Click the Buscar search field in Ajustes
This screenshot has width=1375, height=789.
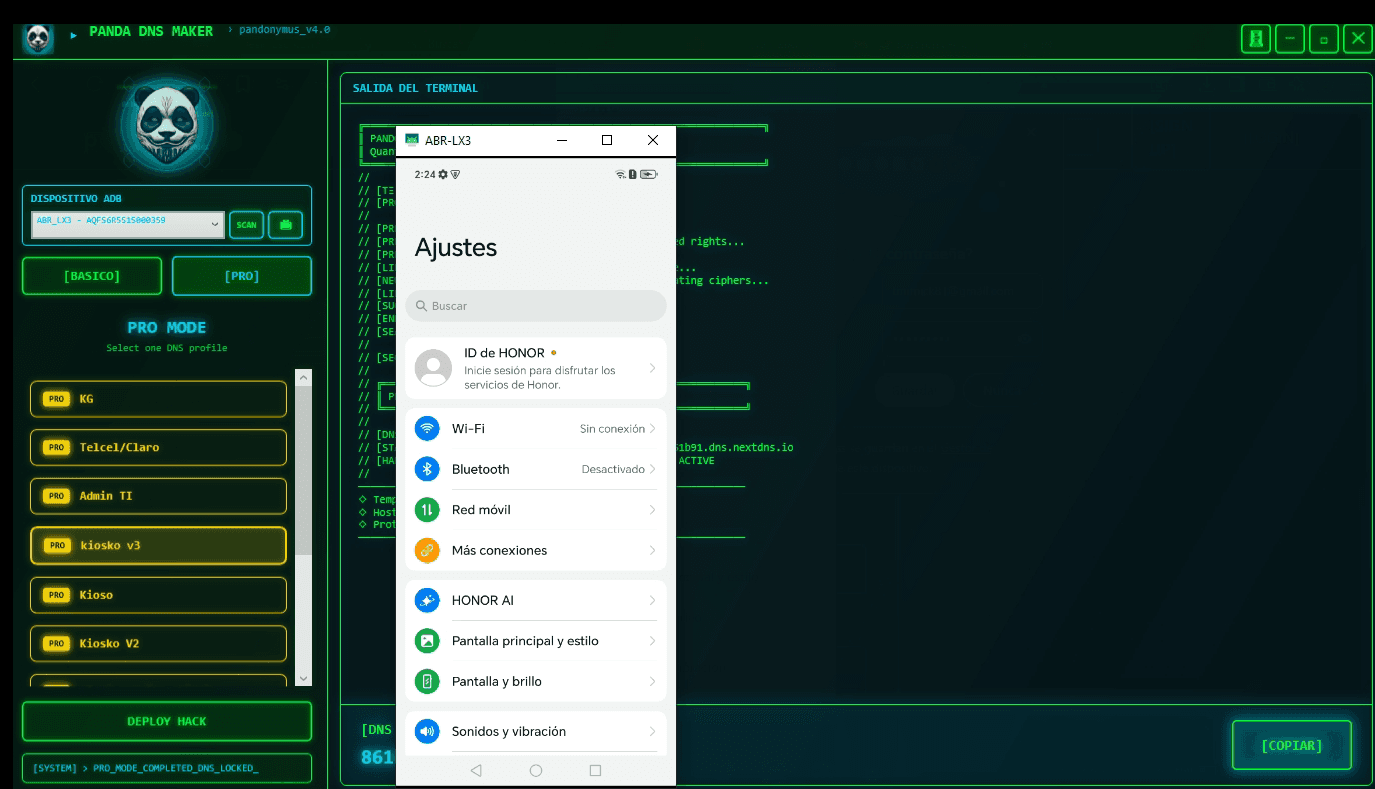[x=536, y=306]
